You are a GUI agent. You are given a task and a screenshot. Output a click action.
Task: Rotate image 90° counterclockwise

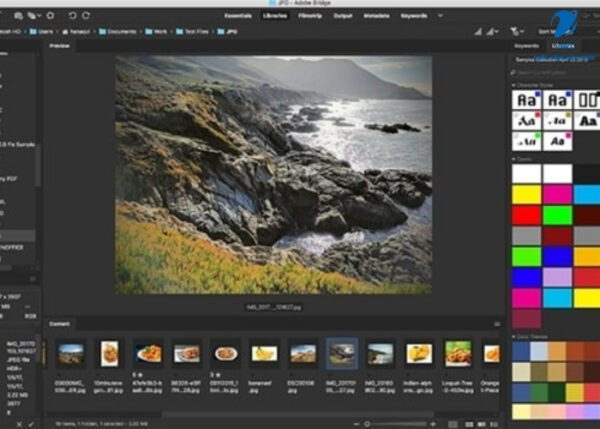click(x=72, y=16)
